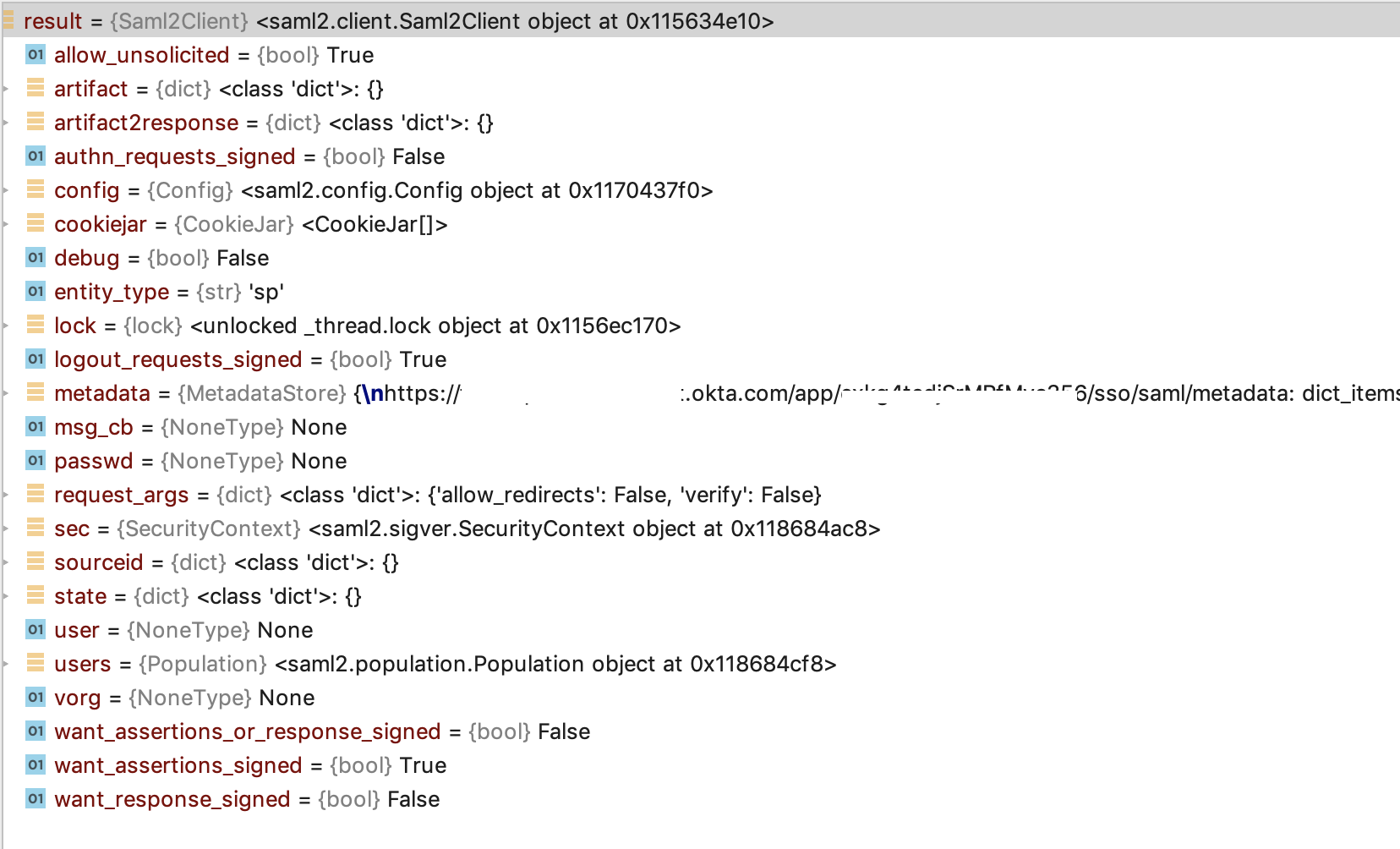The height and width of the screenshot is (849, 1400).
Task: Click the Config object icon beside config
Action: coord(36,189)
